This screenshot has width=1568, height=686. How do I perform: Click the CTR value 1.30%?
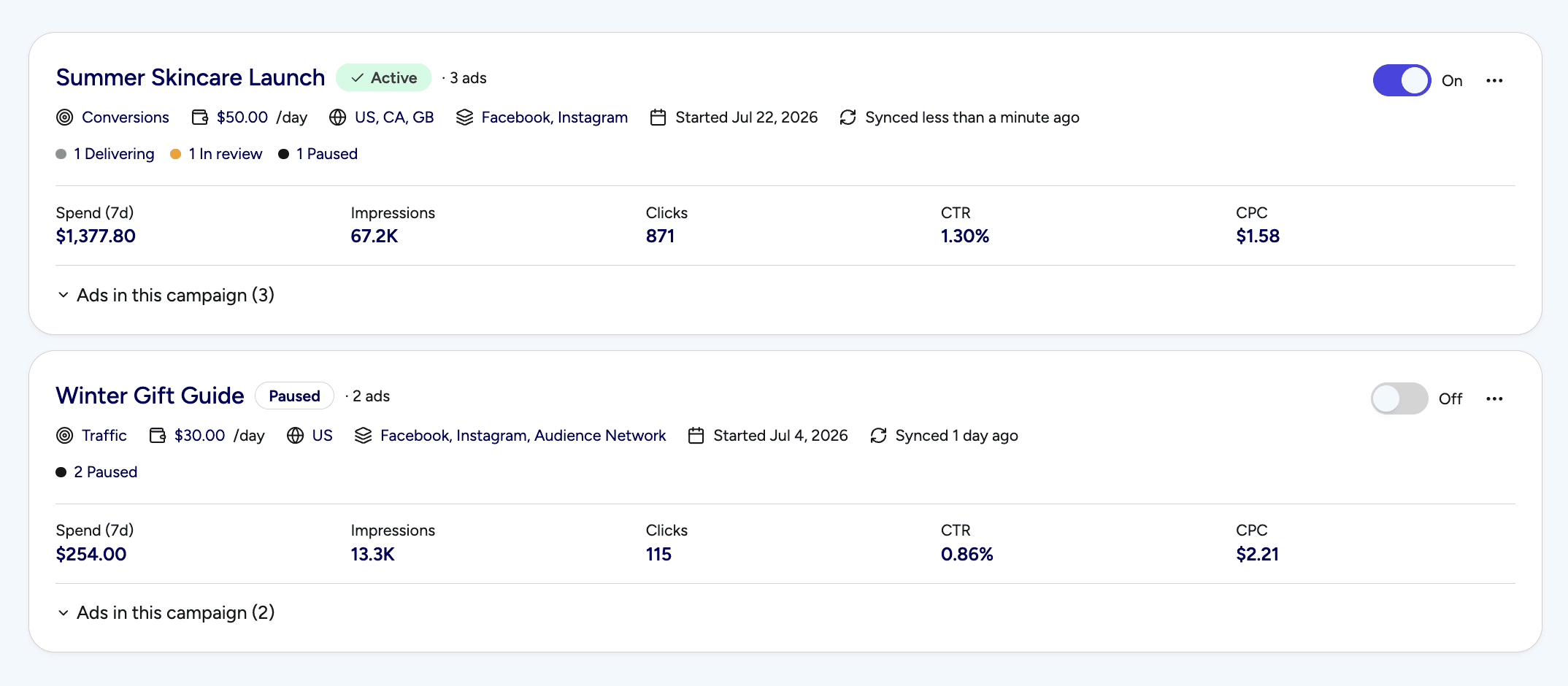[x=965, y=236]
